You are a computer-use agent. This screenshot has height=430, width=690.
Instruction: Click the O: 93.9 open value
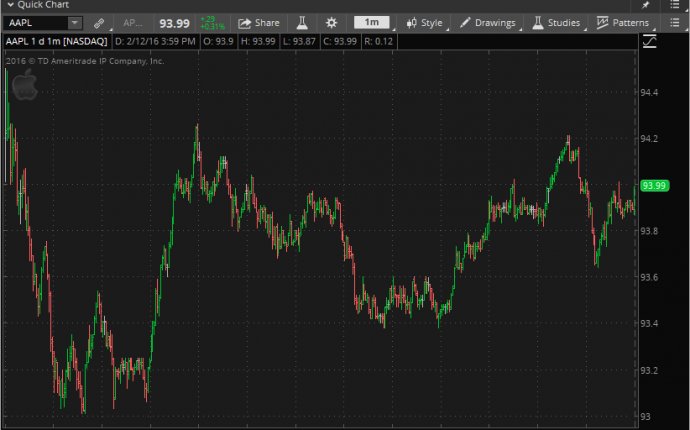(218, 42)
